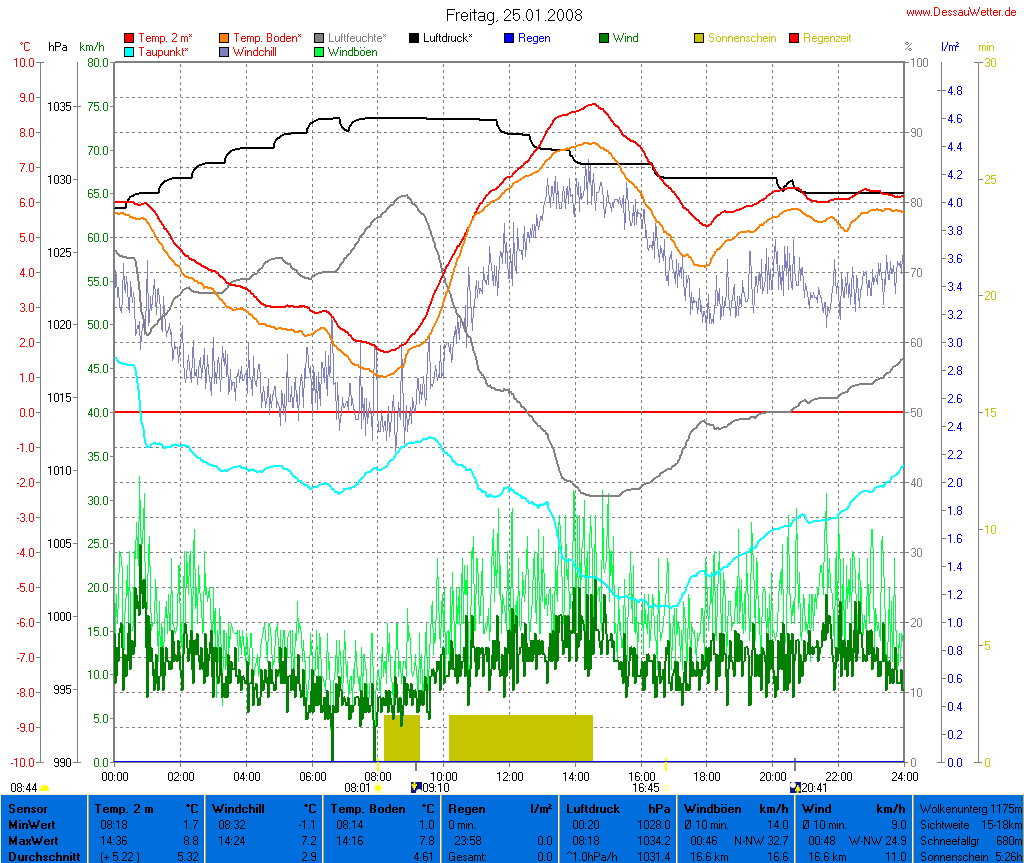Click the Windchill legend label
Viewport: 1024px width, 863px height.
[256, 51]
